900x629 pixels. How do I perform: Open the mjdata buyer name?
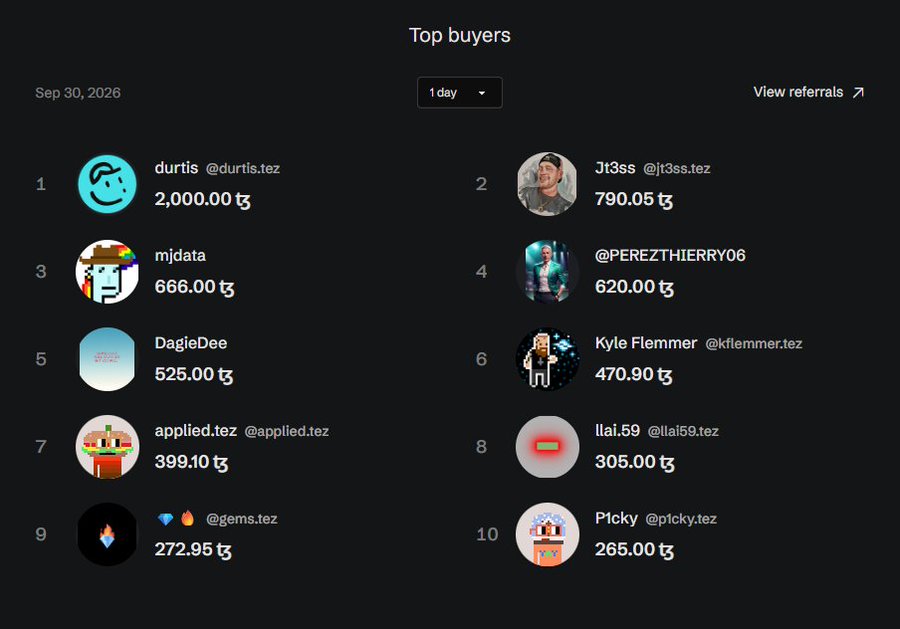180,255
